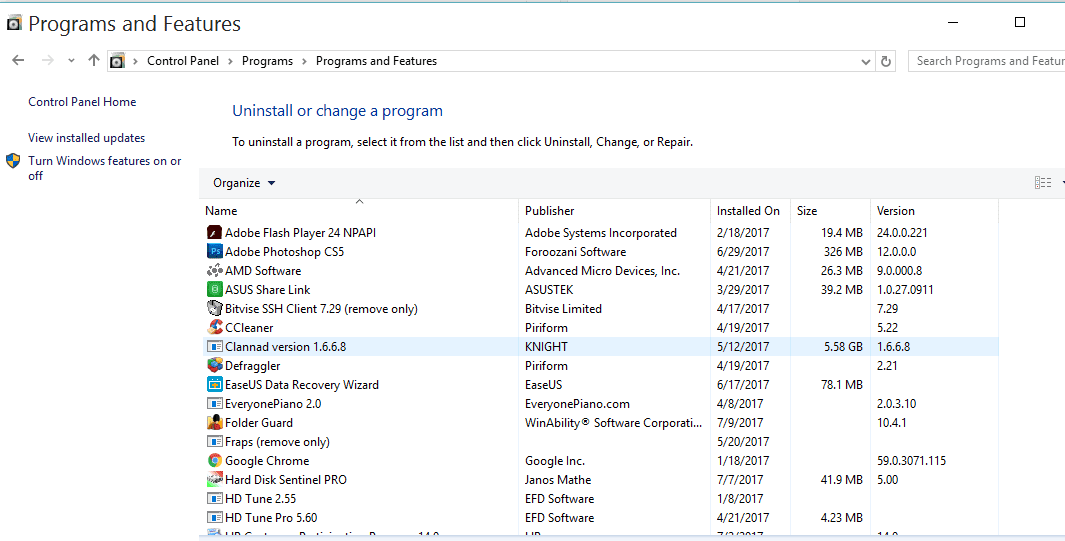Open the Organize dropdown menu
The width and height of the screenshot is (1065, 541).
pos(244,183)
